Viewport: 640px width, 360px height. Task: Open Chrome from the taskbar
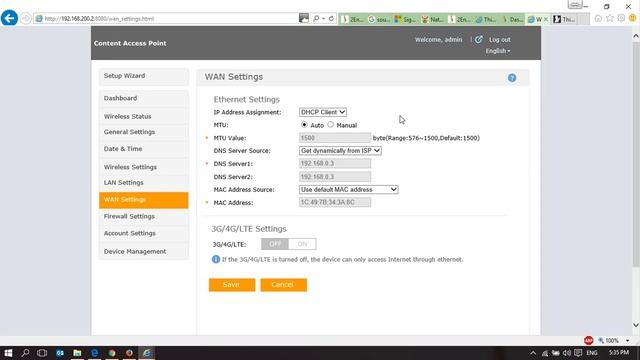[x=112, y=353]
